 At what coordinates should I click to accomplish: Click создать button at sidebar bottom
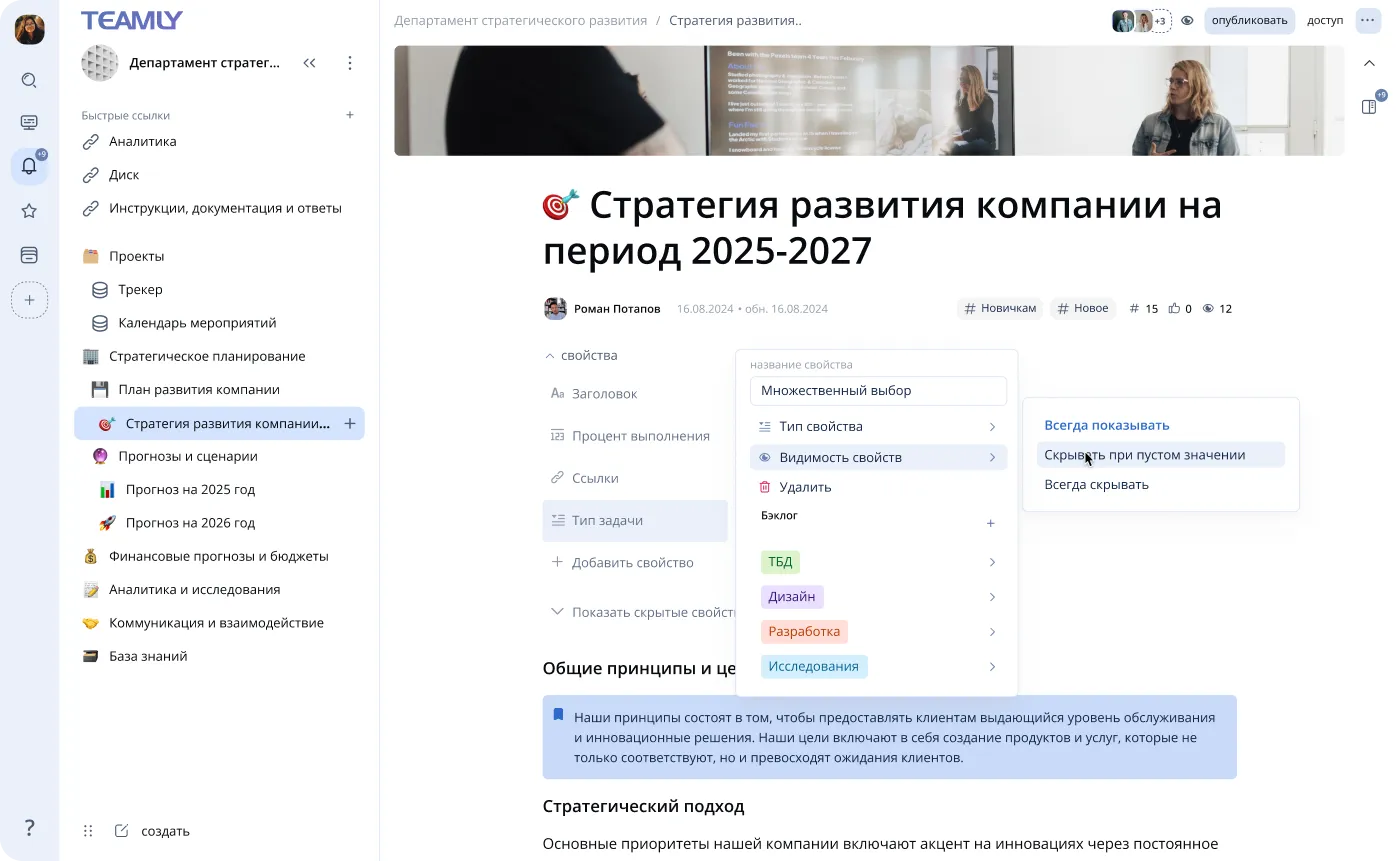152,831
